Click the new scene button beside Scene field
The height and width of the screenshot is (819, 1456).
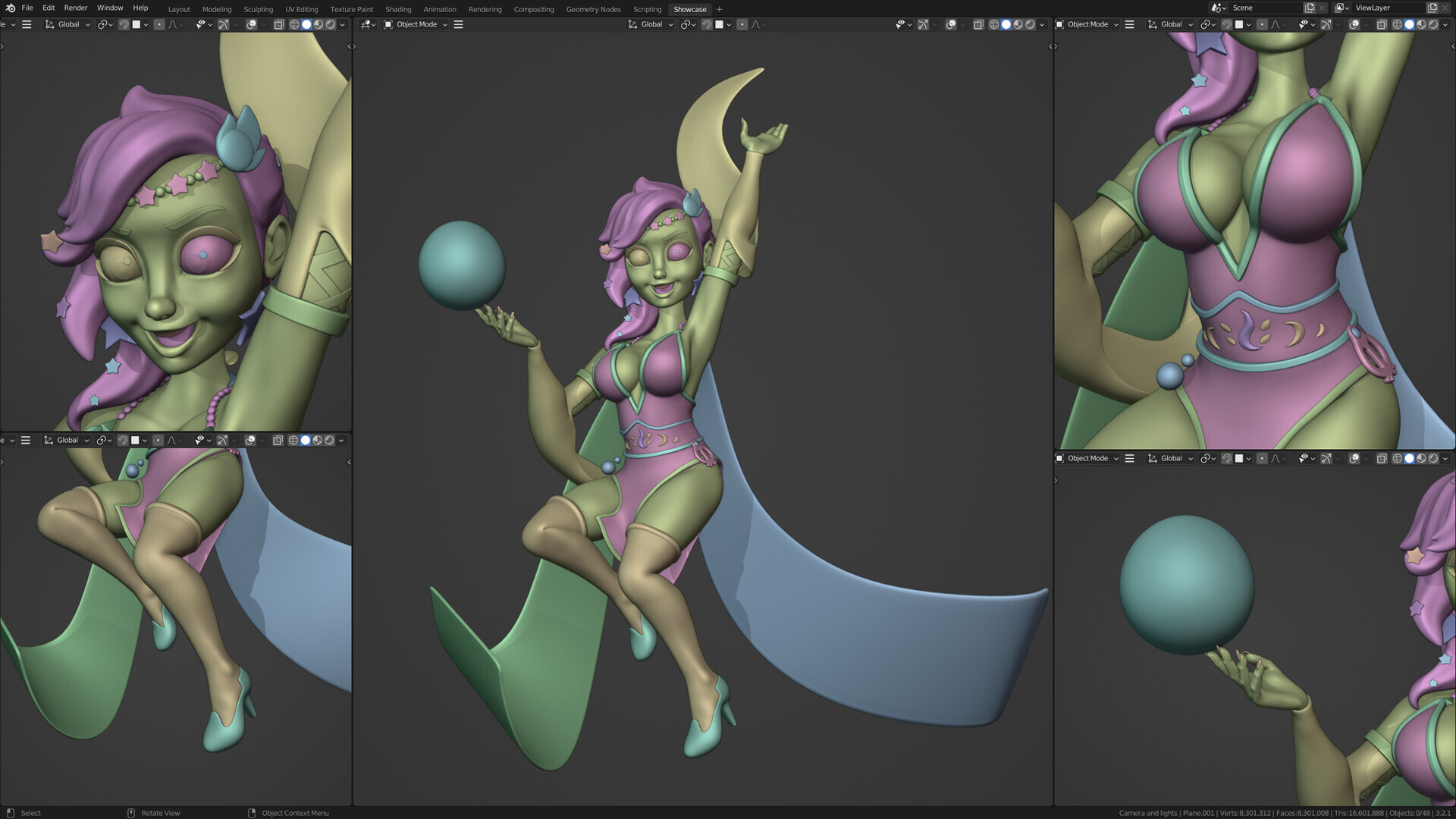coord(1310,8)
